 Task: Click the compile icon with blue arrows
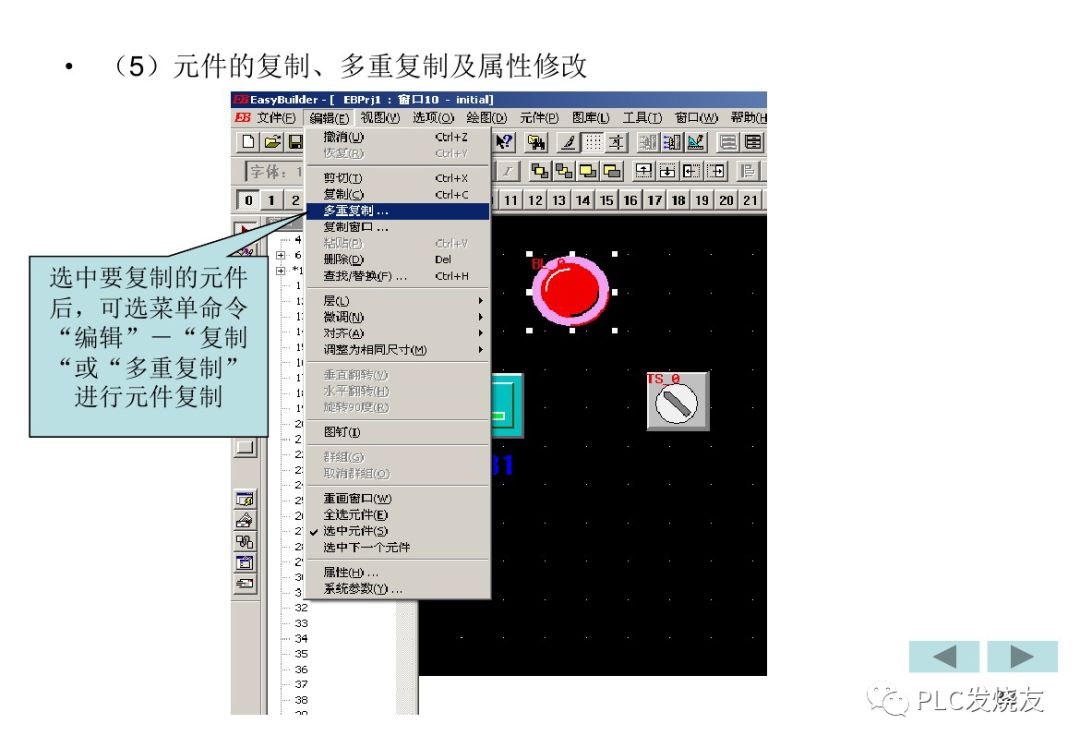672,143
